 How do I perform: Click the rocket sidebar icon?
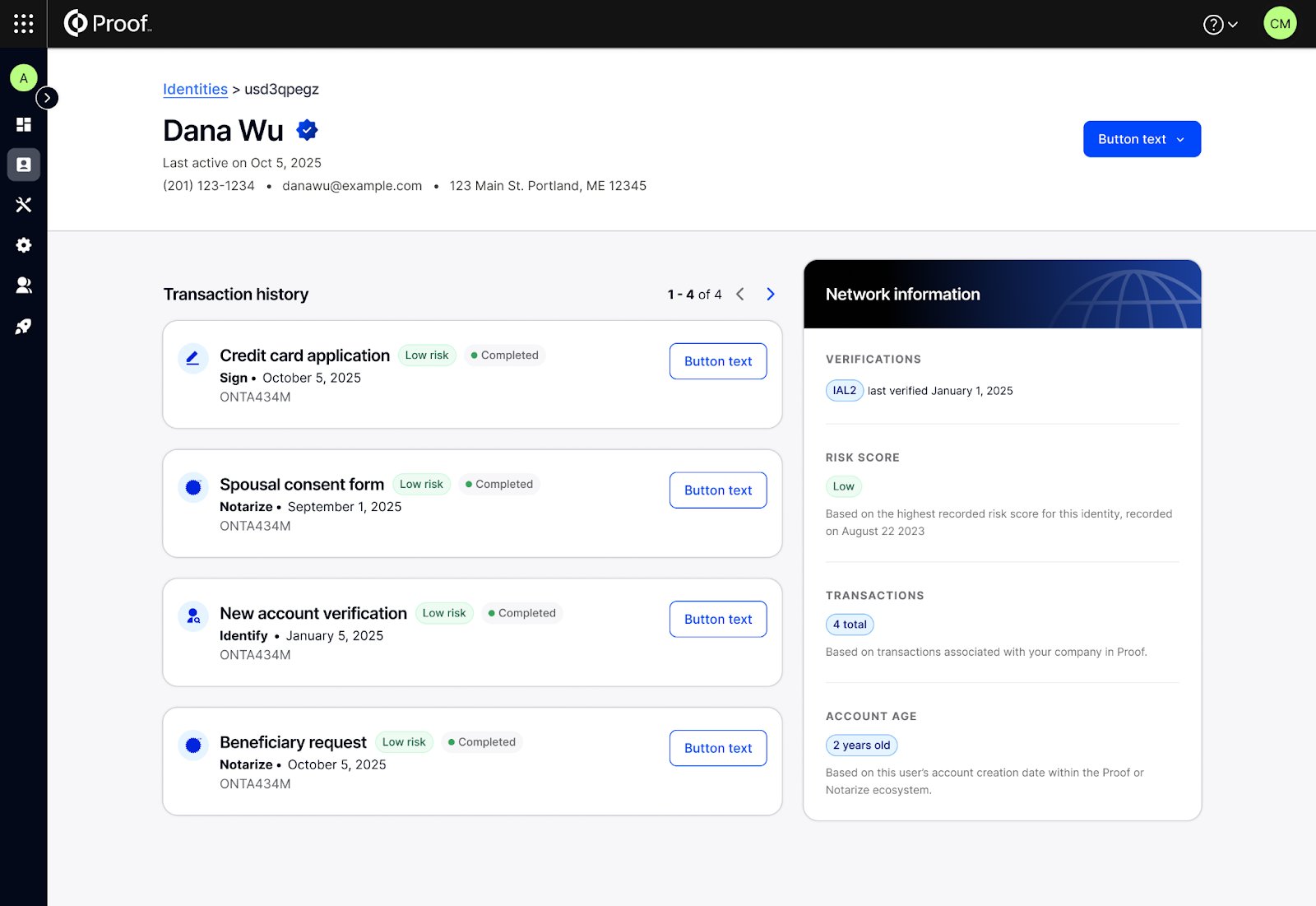coord(24,327)
